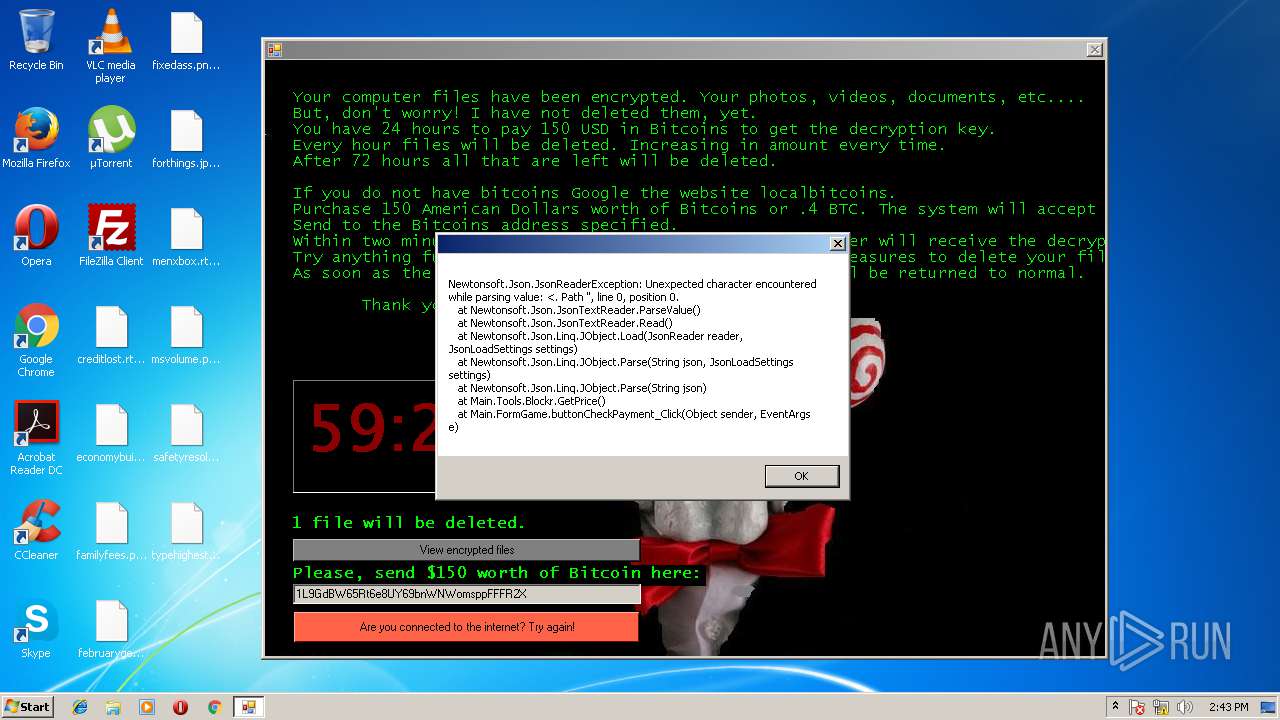The image size is (1280, 720).
Task: Select the forthings.jpg file icon
Action: pyautogui.click(x=186, y=138)
